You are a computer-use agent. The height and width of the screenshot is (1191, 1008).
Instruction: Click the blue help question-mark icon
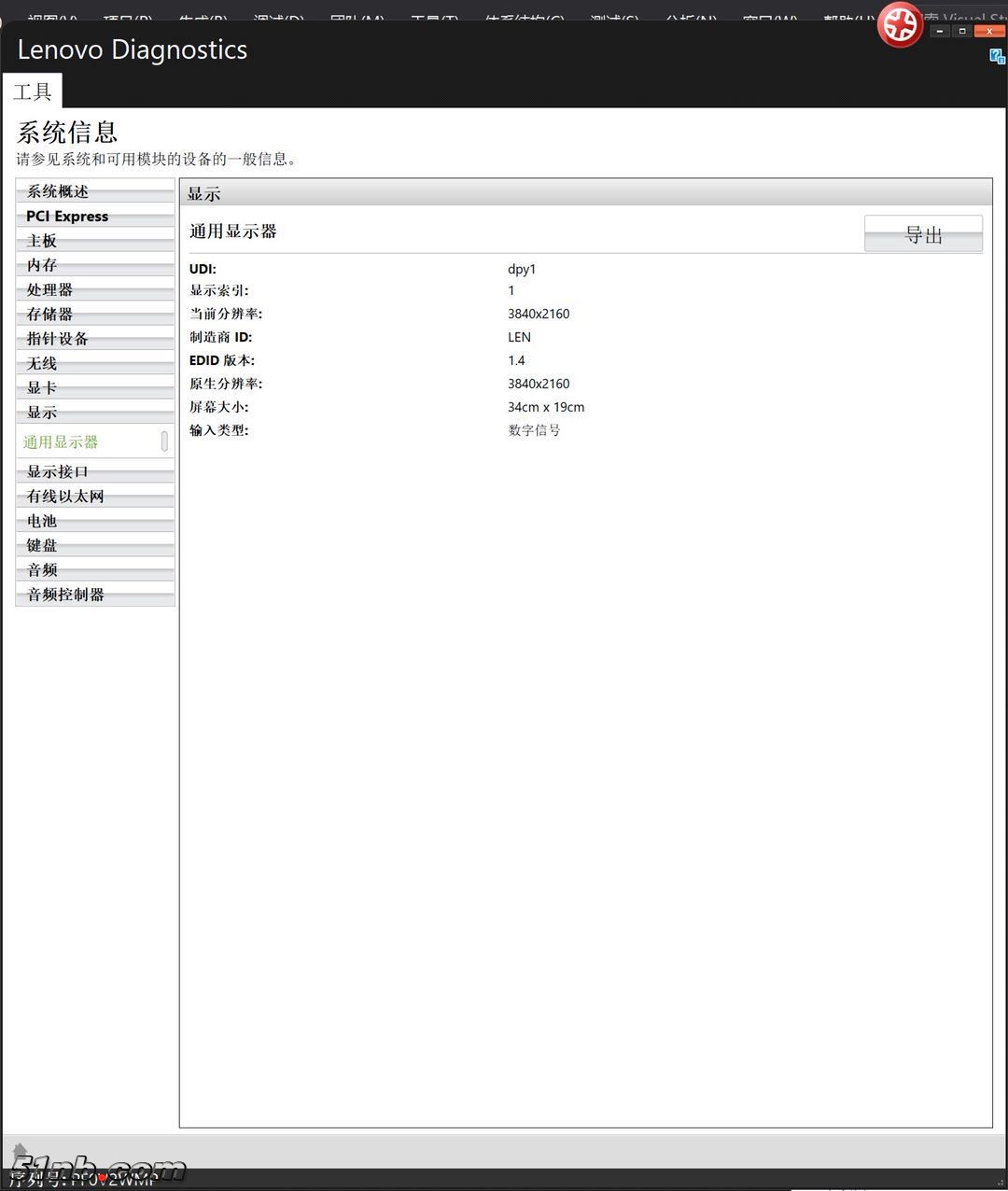[994, 57]
